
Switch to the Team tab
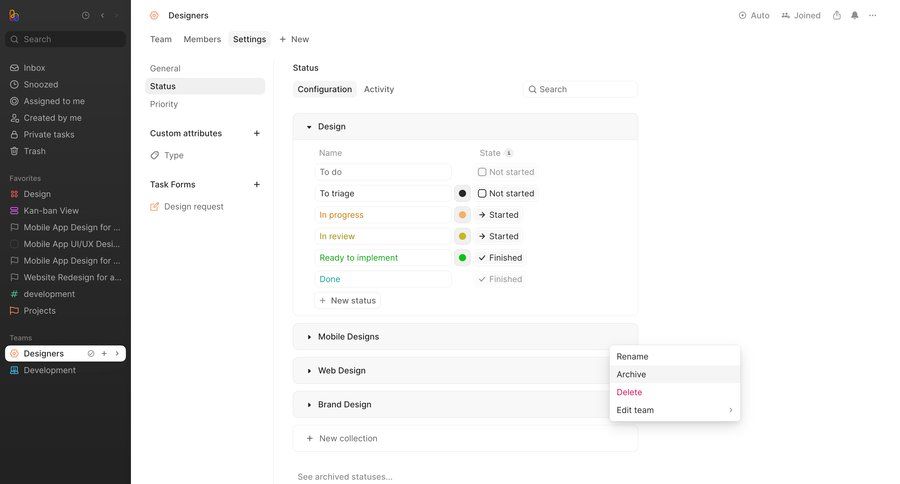[161, 39]
